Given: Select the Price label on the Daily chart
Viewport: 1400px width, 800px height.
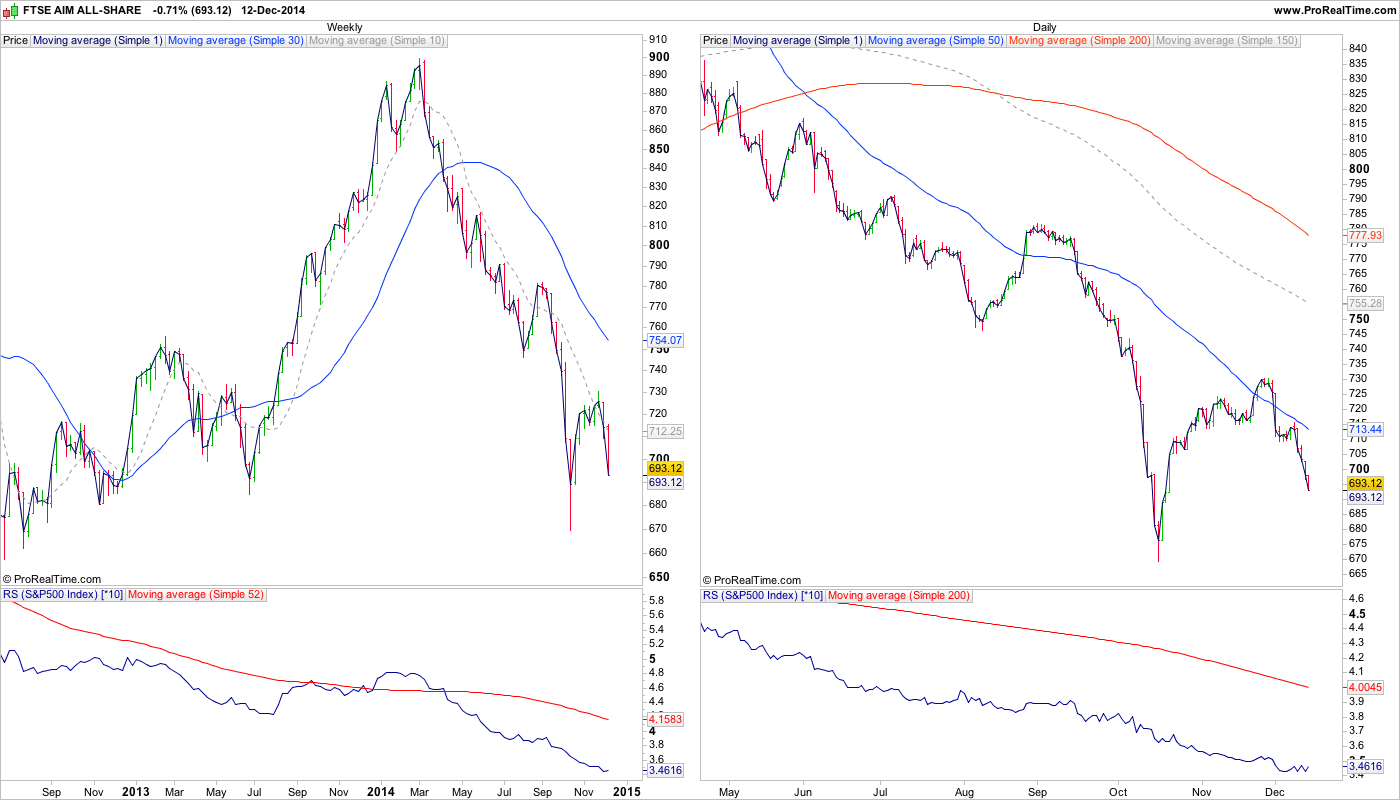Looking at the screenshot, I should pyautogui.click(x=716, y=41).
